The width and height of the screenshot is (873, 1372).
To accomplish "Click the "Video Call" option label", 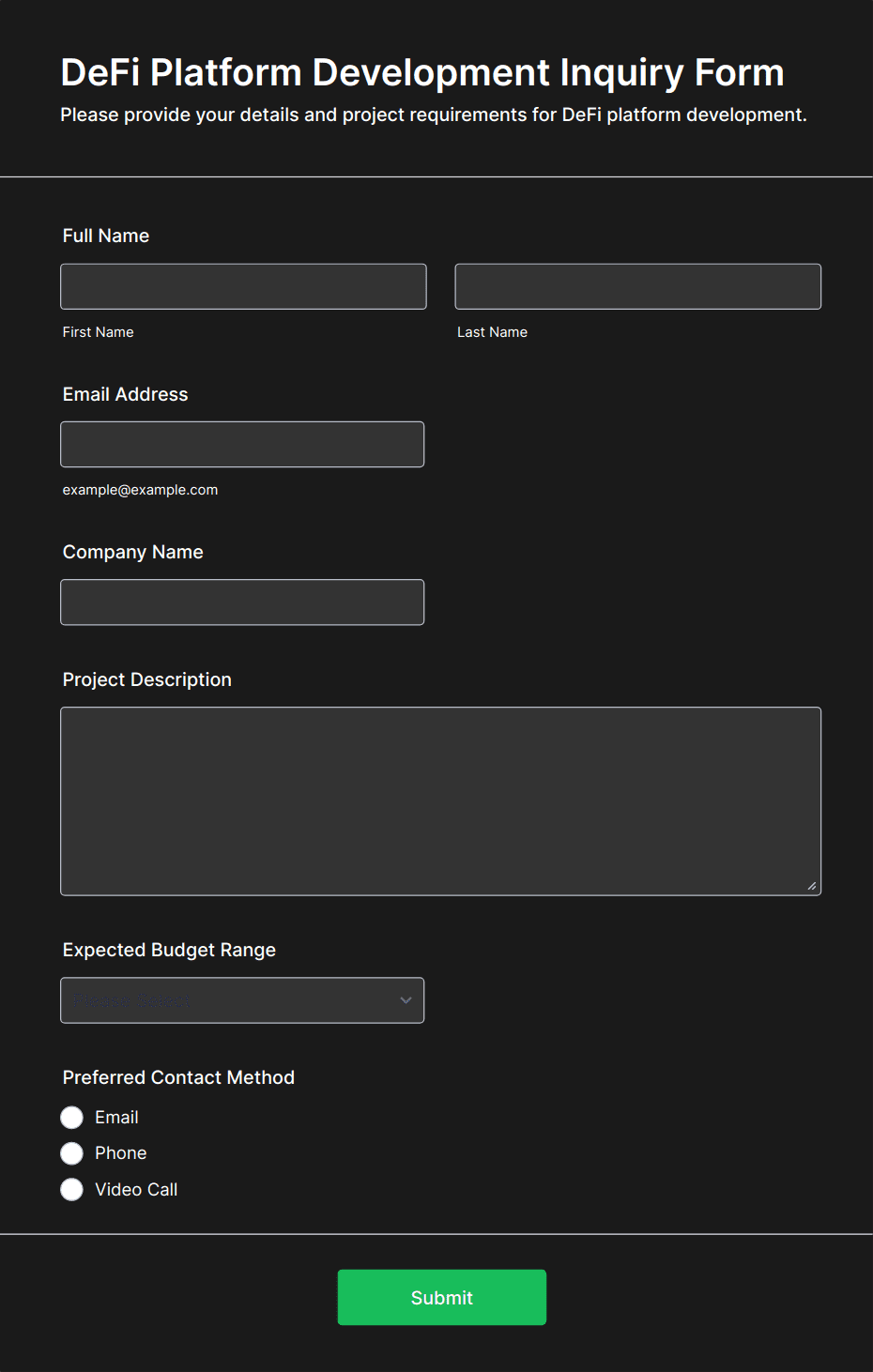I will (136, 1190).
